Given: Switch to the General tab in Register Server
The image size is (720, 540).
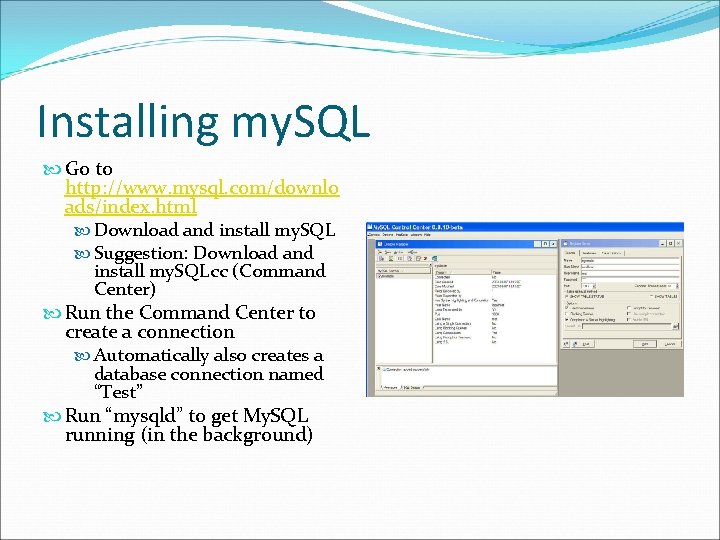Looking at the screenshot, I should pyautogui.click(x=570, y=253).
